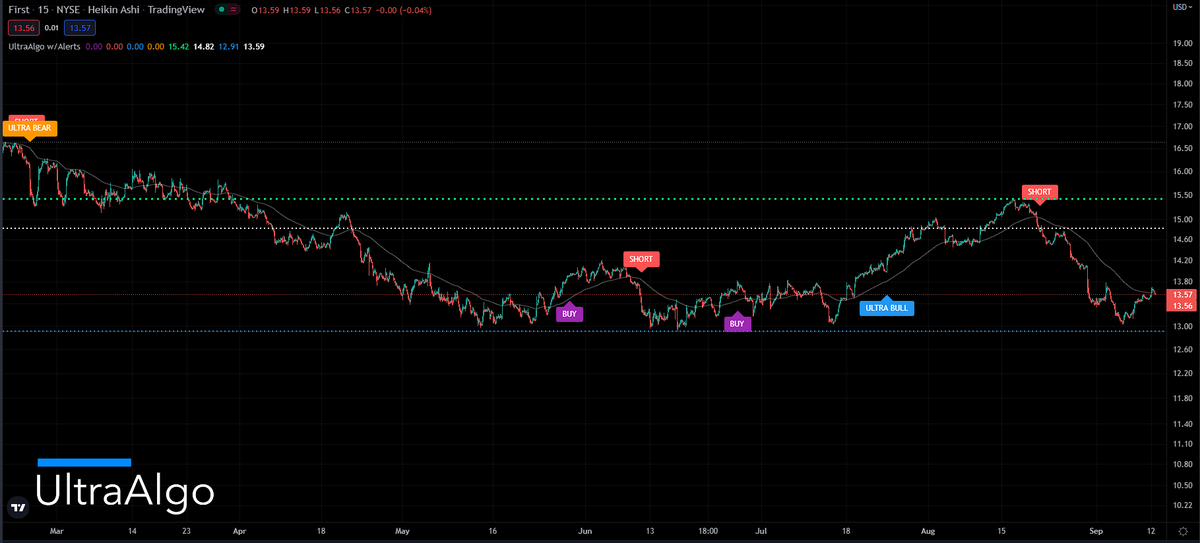Click the 11.40 price axis label
The height and width of the screenshot is (543, 1200).
pos(1181,424)
